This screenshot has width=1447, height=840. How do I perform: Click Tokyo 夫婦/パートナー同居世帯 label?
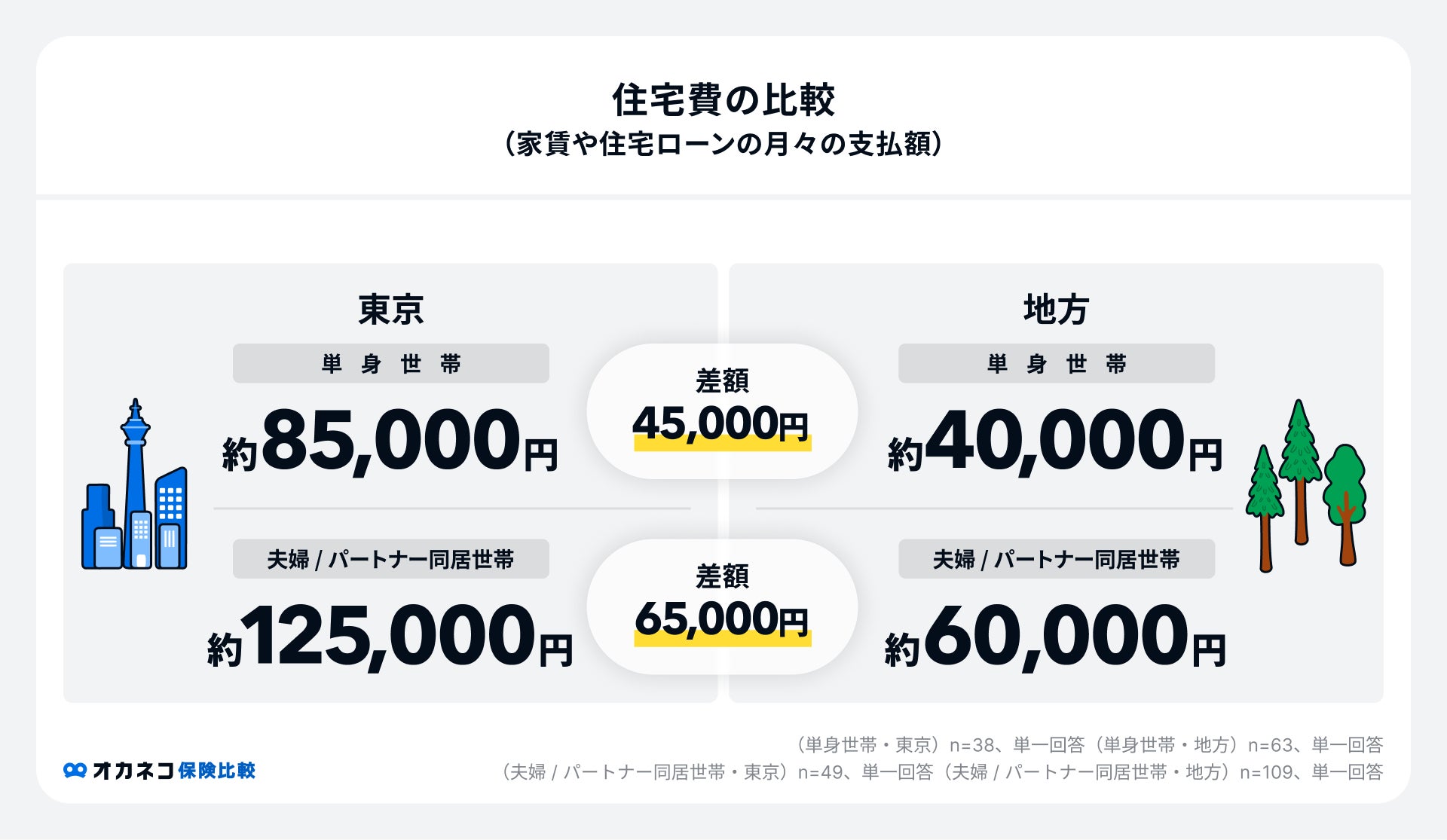390,559
